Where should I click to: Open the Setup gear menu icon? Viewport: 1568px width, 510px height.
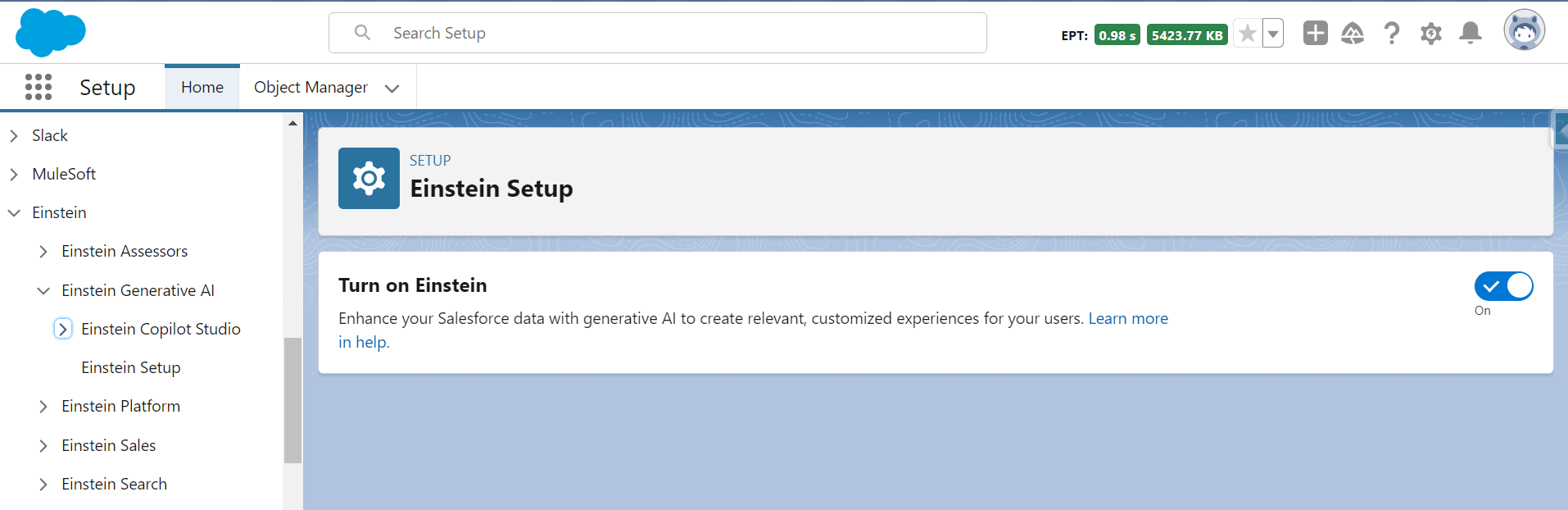1431,34
